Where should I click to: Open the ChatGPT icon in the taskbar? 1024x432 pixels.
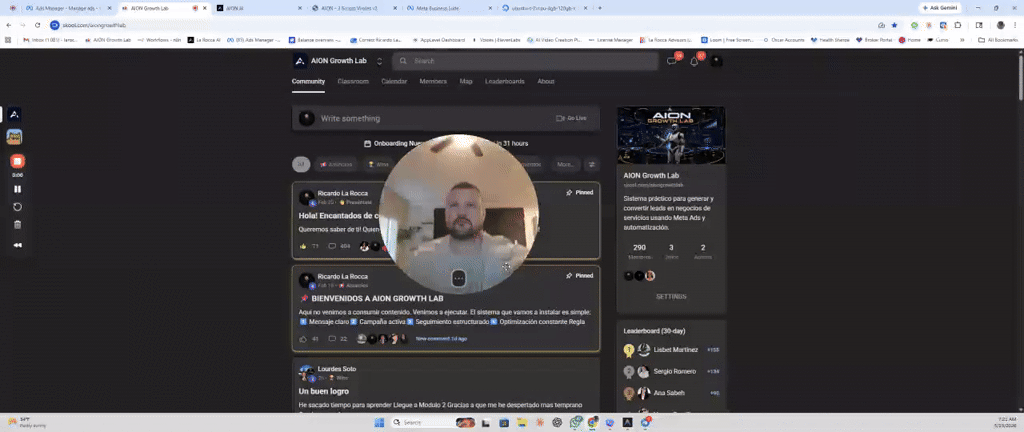557,422
